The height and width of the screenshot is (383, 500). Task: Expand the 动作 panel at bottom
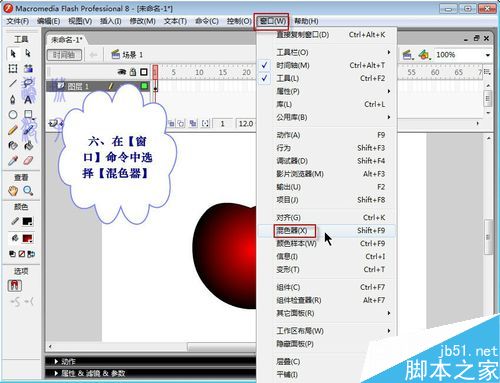[x=56, y=361]
